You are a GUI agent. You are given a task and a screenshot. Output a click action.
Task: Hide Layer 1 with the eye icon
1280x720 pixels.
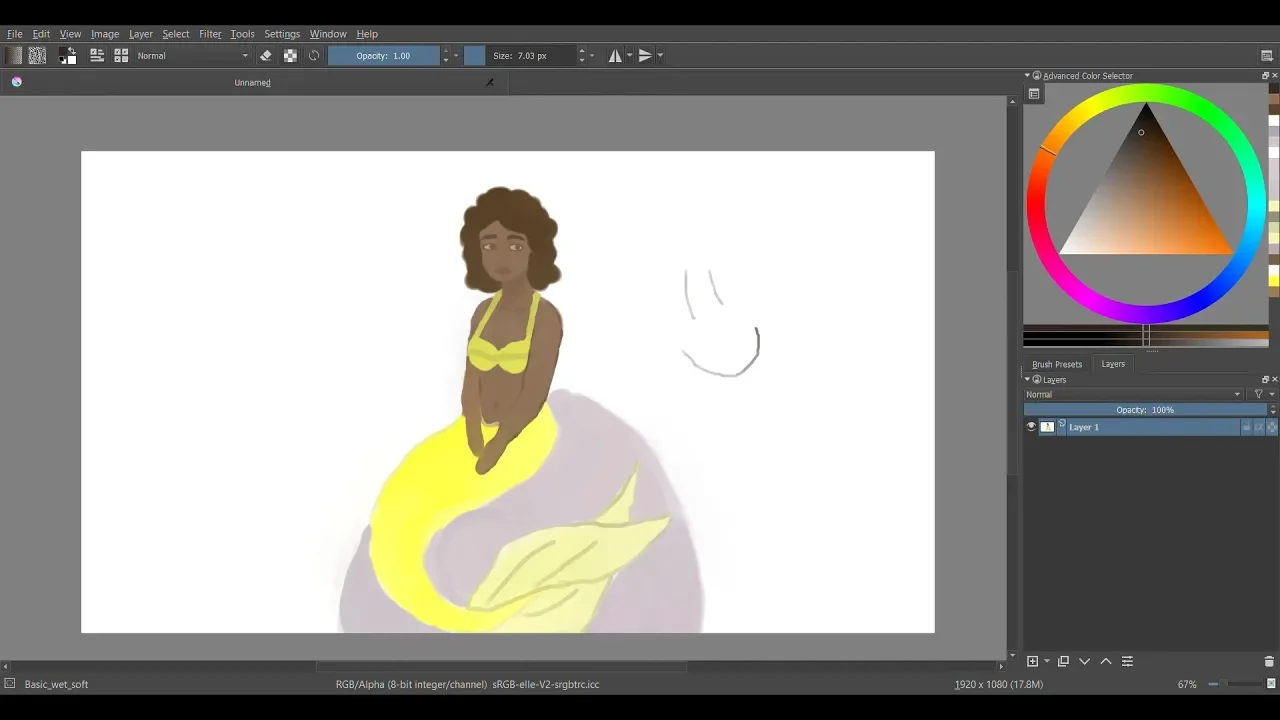pos(1031,427)
